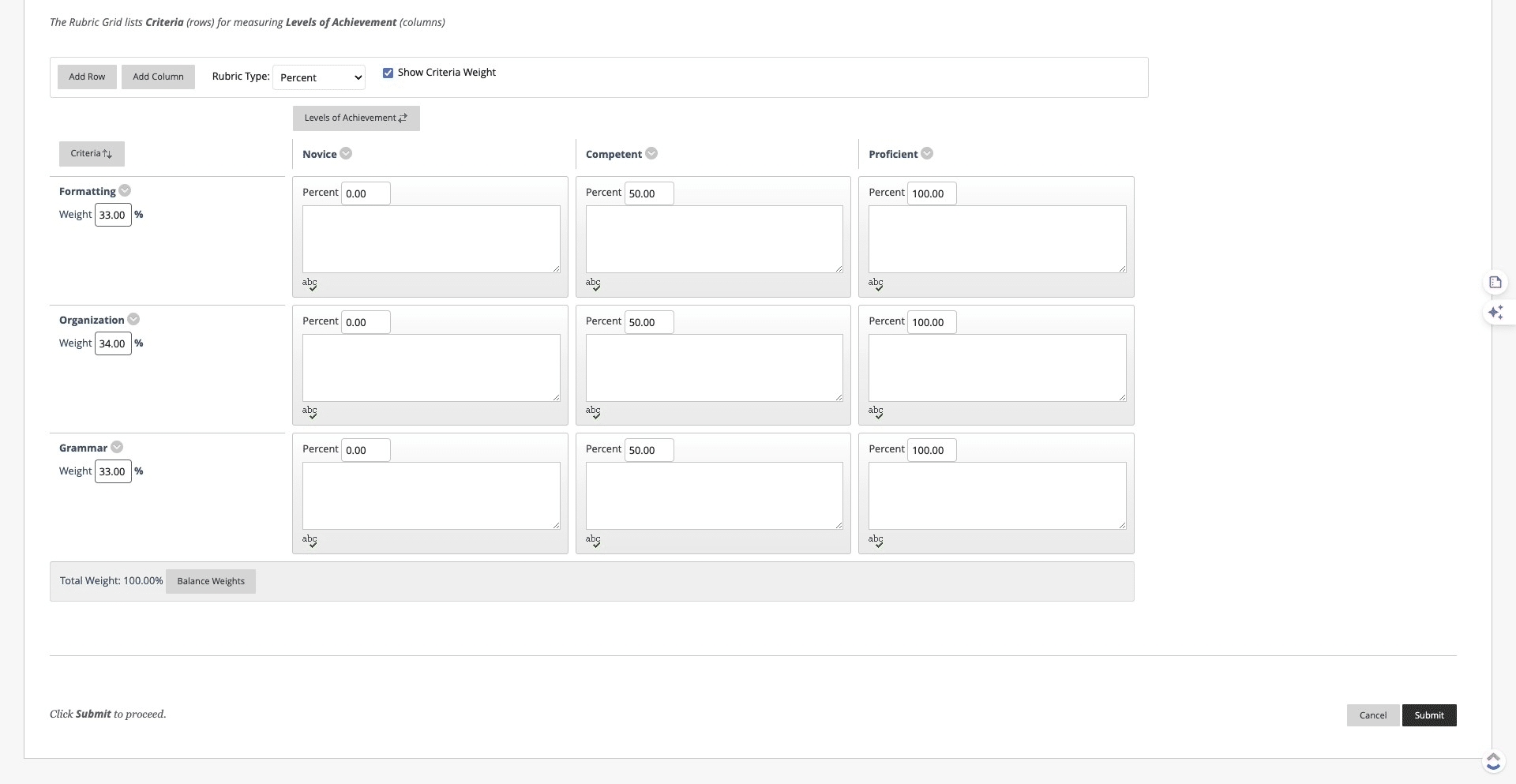Screen dimensions: 1516x784
Task: Click spell check icon under Grammar Proficient cell
Action: (x=876, y=541)
